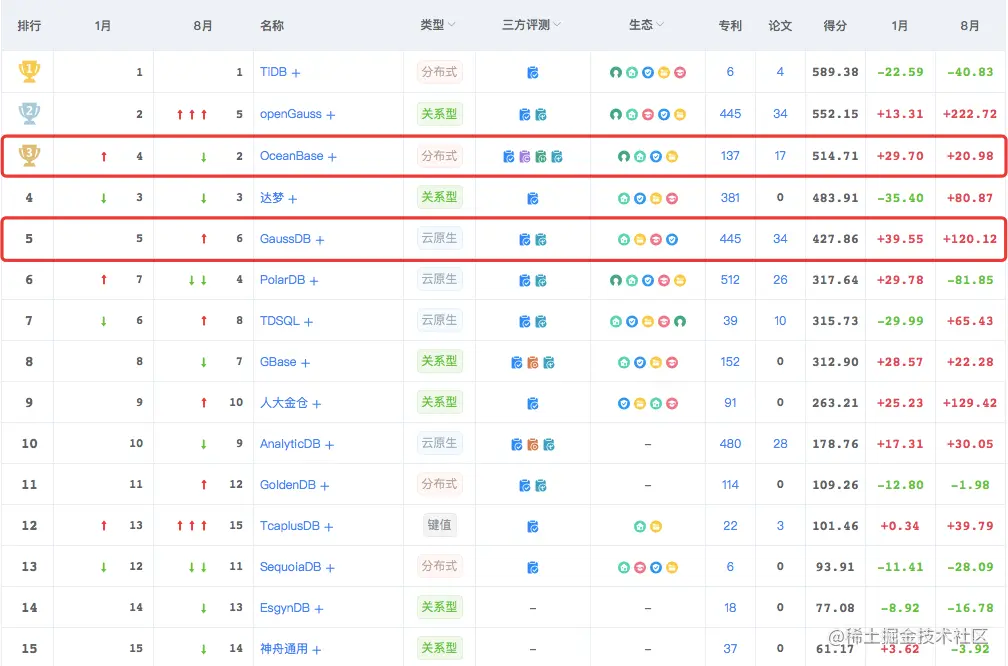Click the 论文 column header
Screen dimensions: 1008x666
780,26
